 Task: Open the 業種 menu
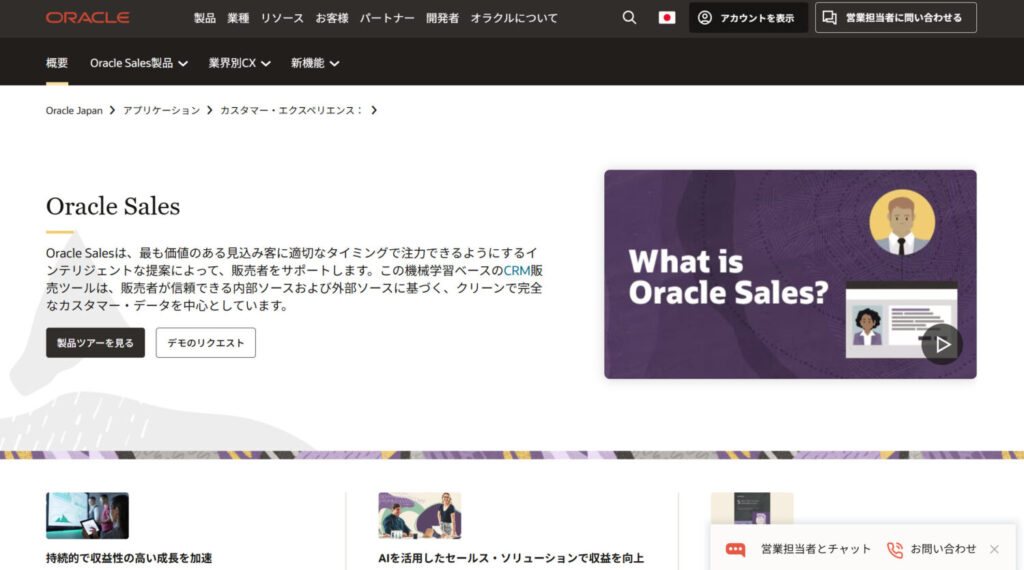click(x=238, y=18)
